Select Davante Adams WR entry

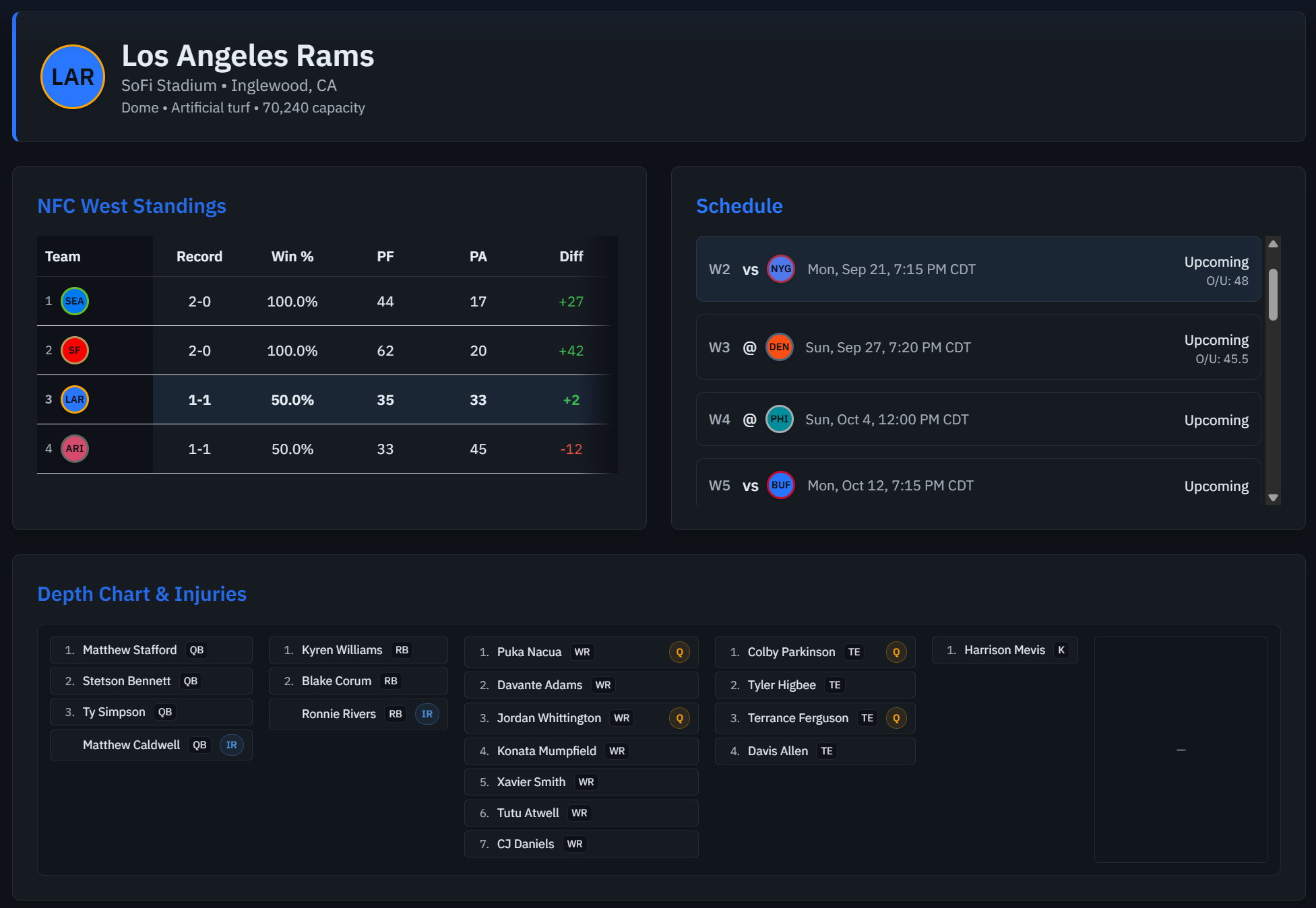(x=582, y=685)
